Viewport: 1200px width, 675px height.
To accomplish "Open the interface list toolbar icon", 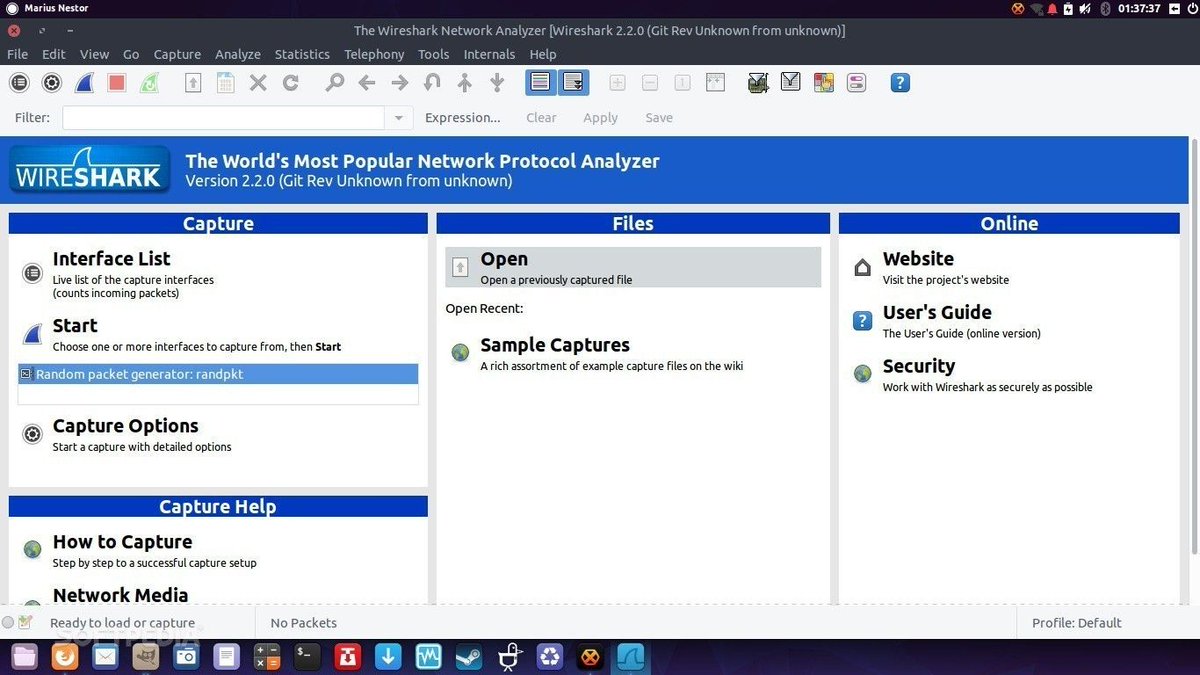I will [19, 83].
